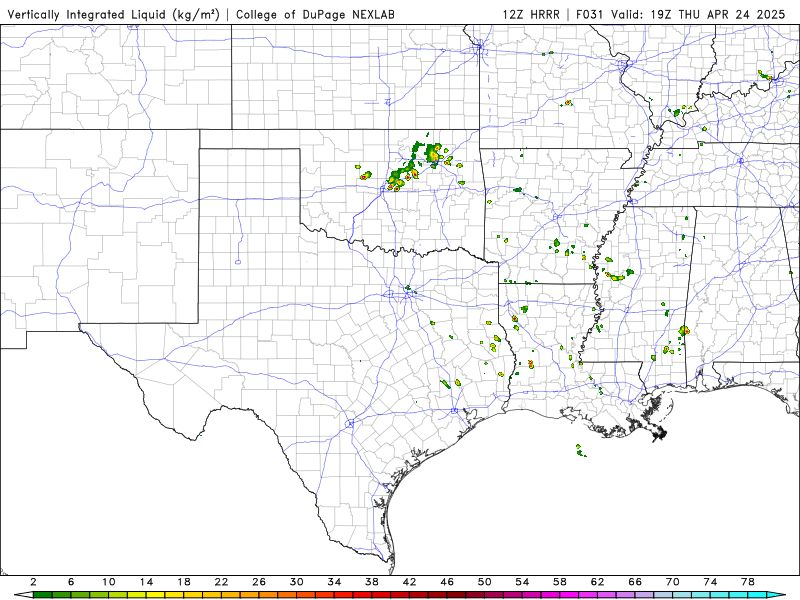
Task: Click the color scale label '58'
Action: (560, 582)
